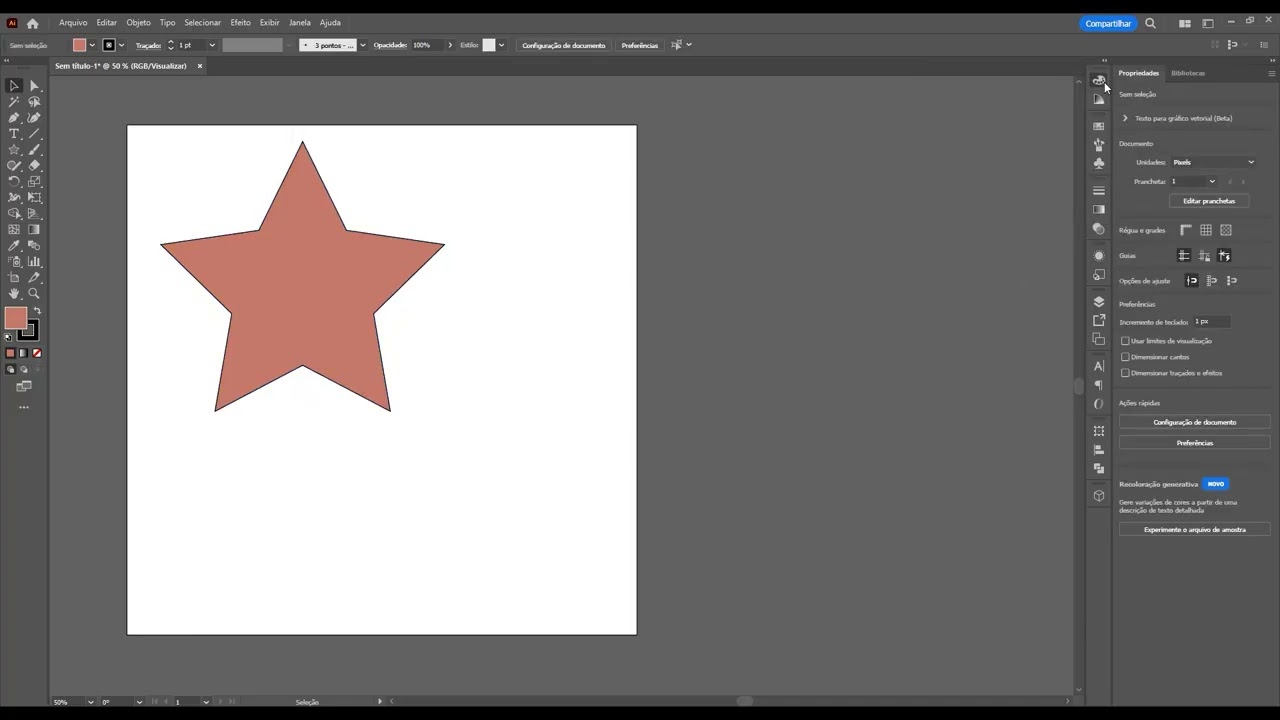The height and width of the screenshot is (720, 1280).
Task: Select the Symbol Sprayer tool
Action: coord(14,262)
